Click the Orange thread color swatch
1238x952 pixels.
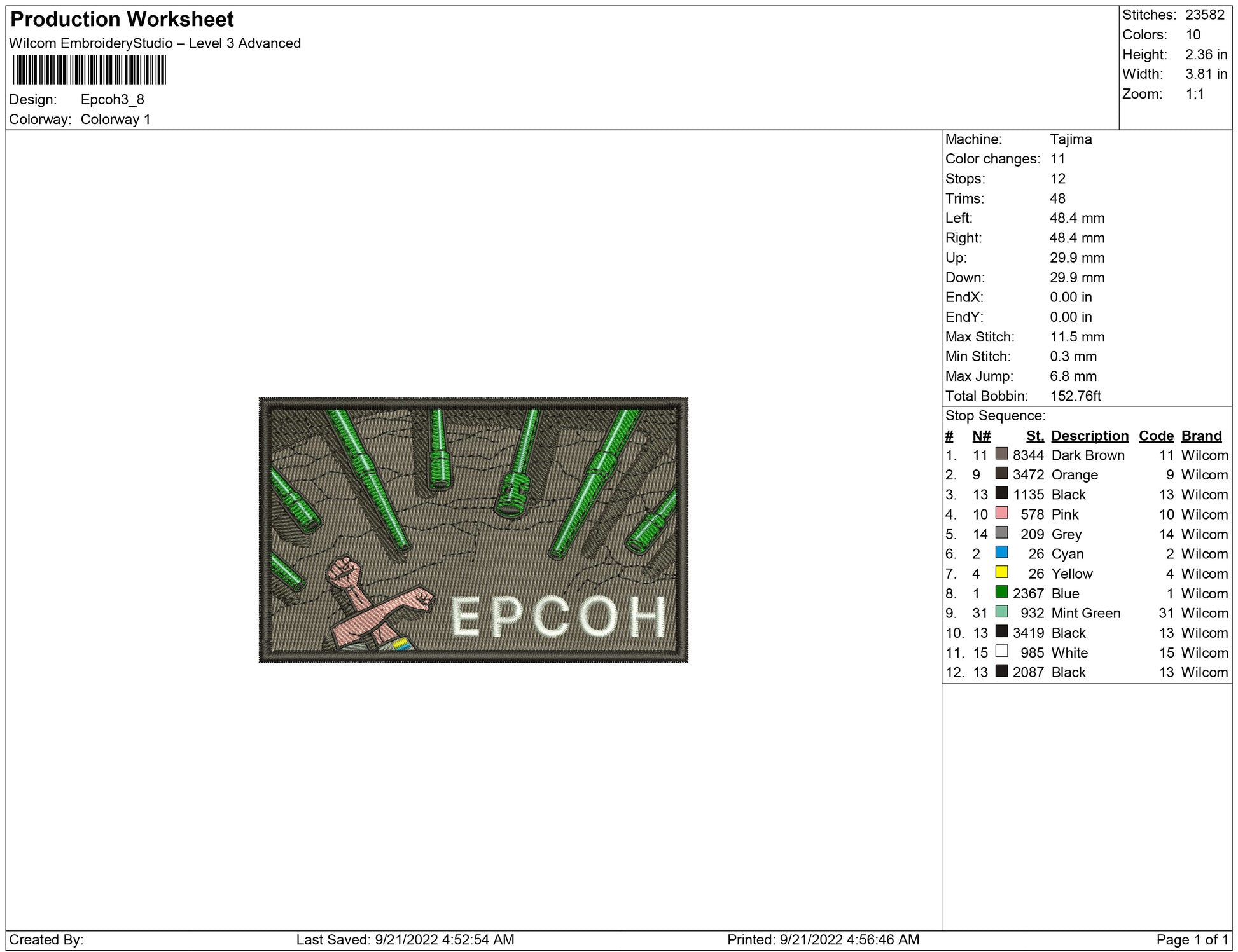(1001, 474)
